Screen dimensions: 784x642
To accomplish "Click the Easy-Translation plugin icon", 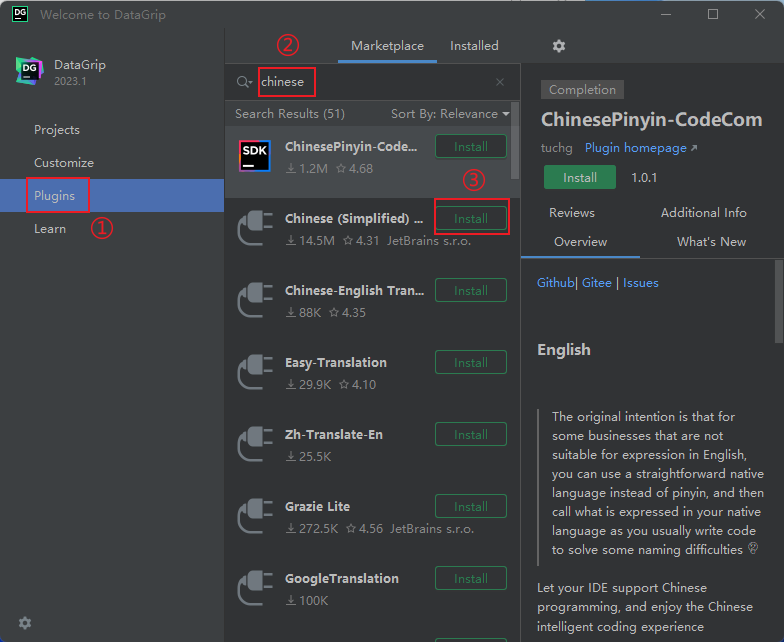I will point(255,372).
